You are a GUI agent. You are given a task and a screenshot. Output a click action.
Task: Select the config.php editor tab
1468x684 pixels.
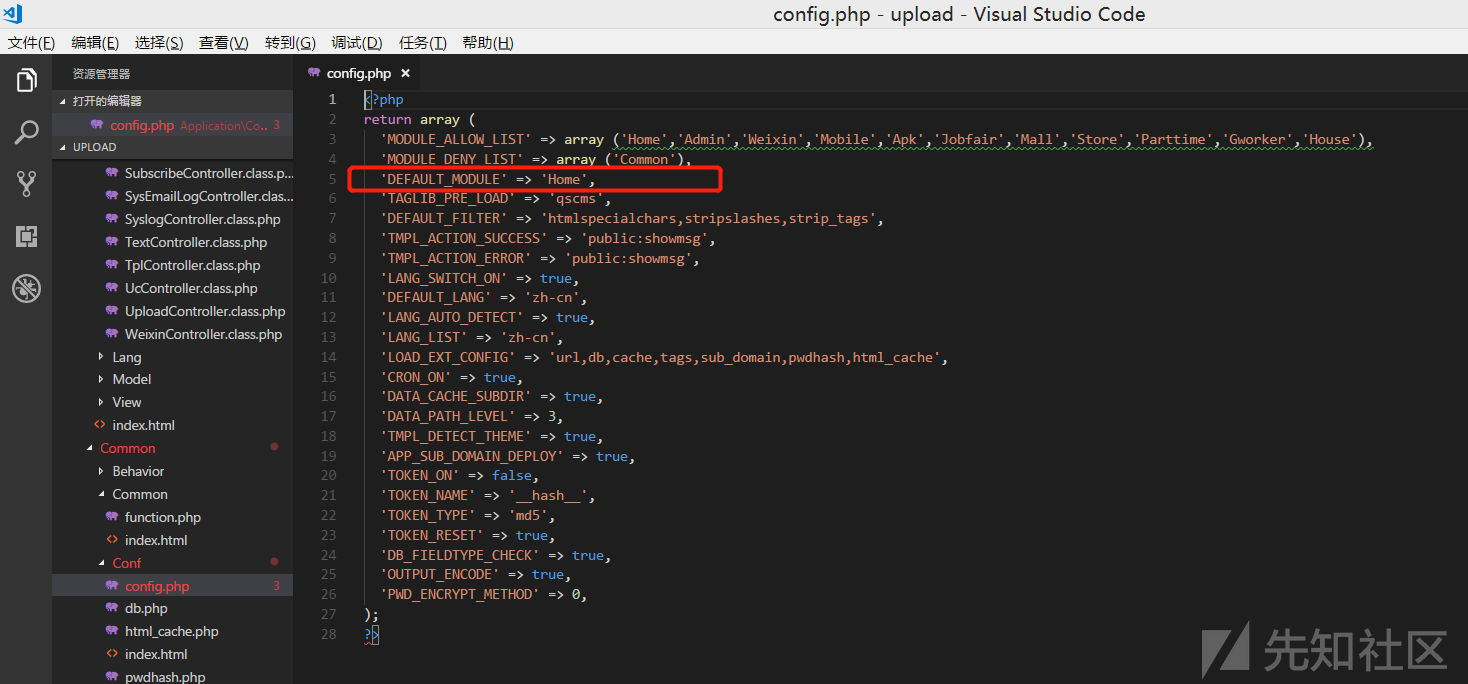[358, 74]
